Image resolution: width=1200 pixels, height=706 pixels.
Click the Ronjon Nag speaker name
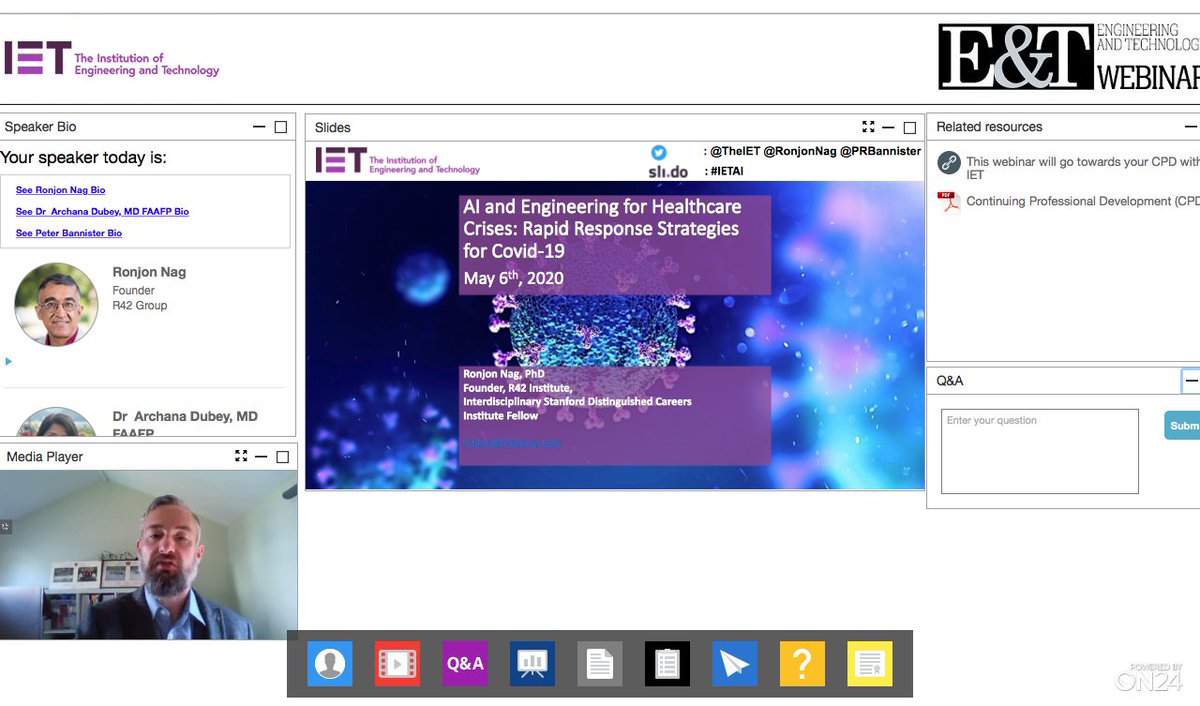point(149,272)
